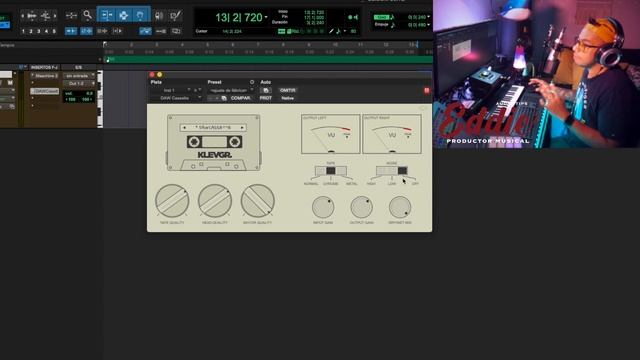The width and height of the screenshot is (640, 360).
Task: Select the Trim tool in the toolbar
Action: pyautogui.click(x=107, y=16)
